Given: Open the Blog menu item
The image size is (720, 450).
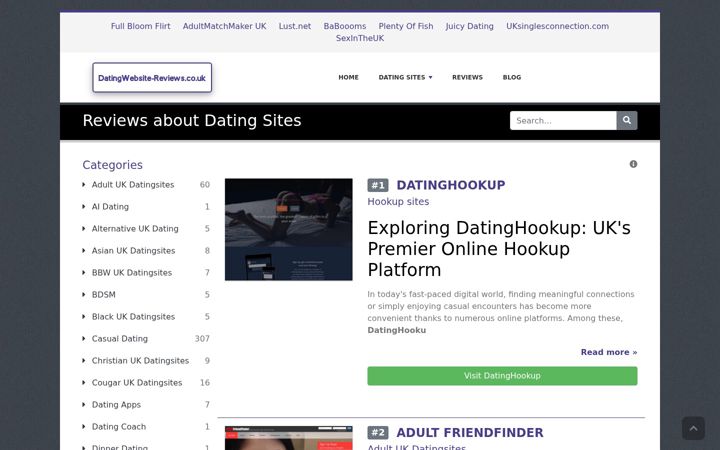Looking at the screenshot, I should (512, 77).
